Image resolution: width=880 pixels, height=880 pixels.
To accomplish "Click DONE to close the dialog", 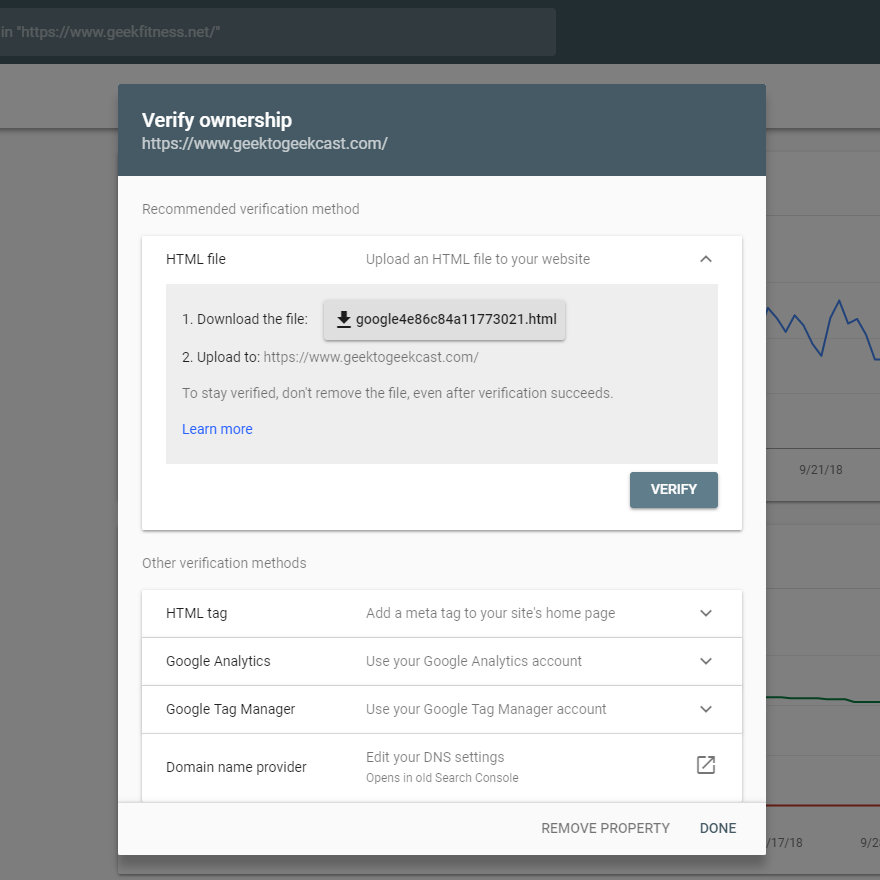I will coord(717,828).
